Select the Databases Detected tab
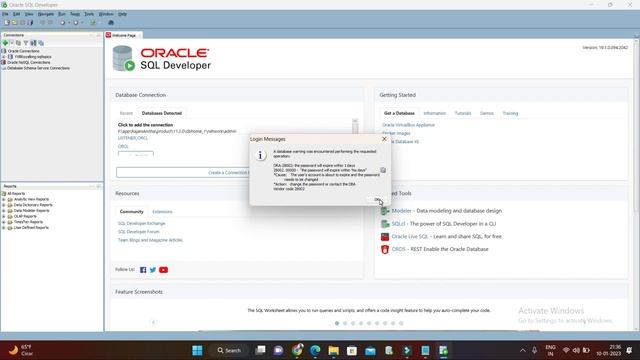Viewport: 640px width, 360px height. tap(162, 113)
